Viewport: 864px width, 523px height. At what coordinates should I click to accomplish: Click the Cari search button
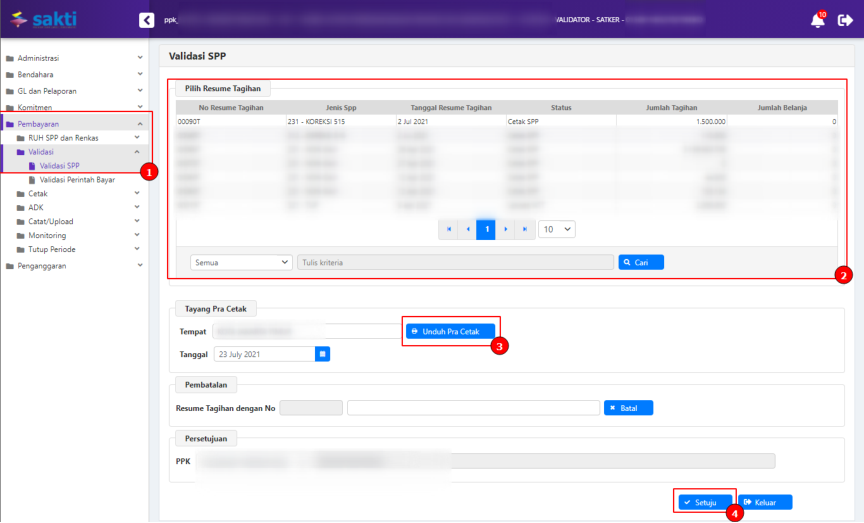coord(641,262)
